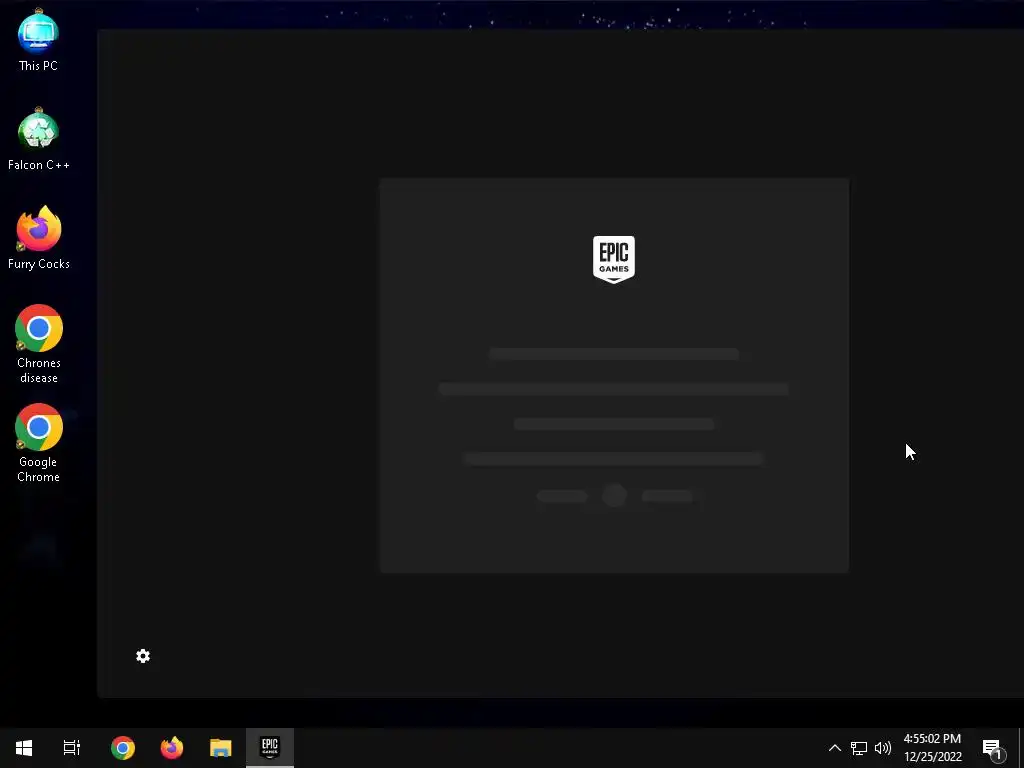Image resolution: width=1024 pixels, height=768 pixels.
Task: Open the clock showing 4:55:02 PM
Action: click(933, 748)
